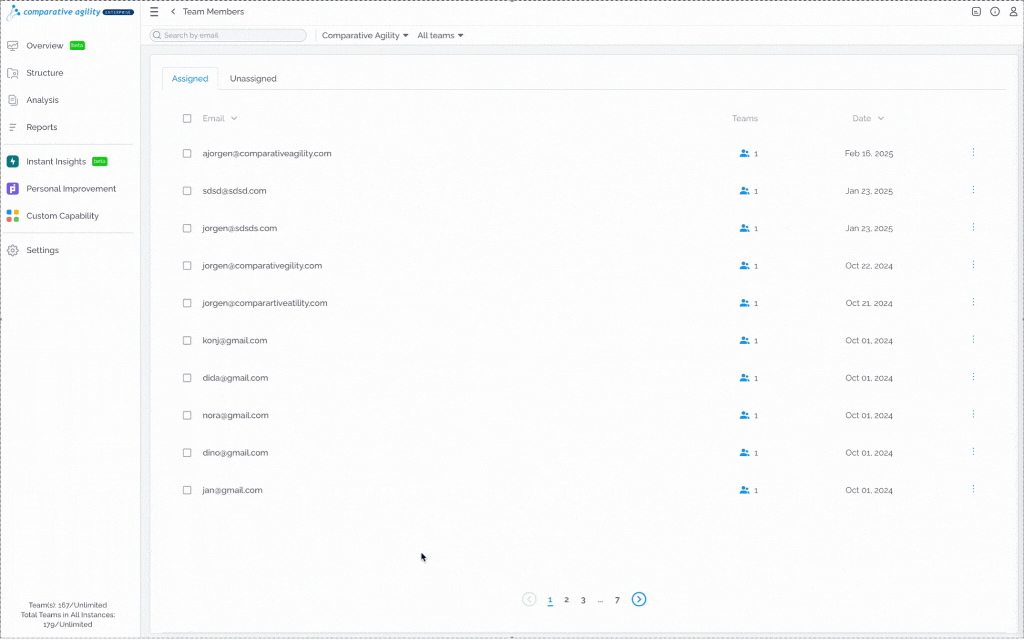Open the All teams dropdown
The image size is (1024, 640).
coord(440,35)
